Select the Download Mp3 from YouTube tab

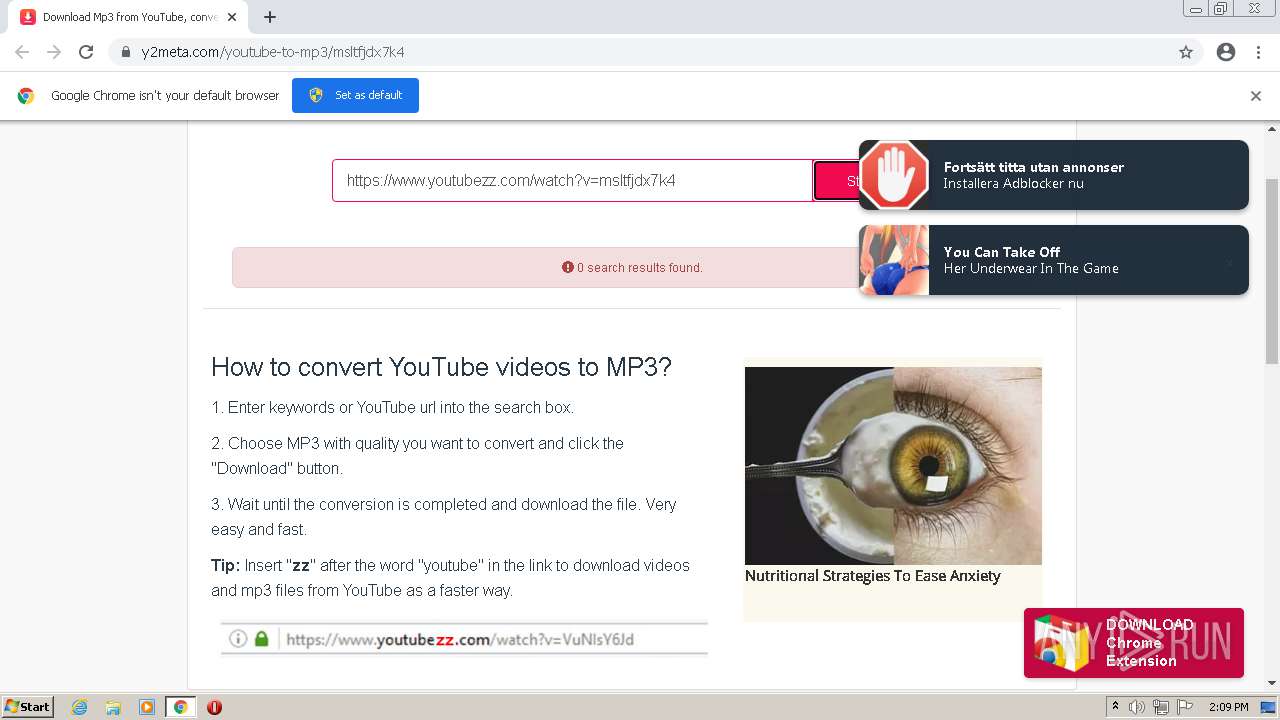pyautogui.click(x=127, y=17)
